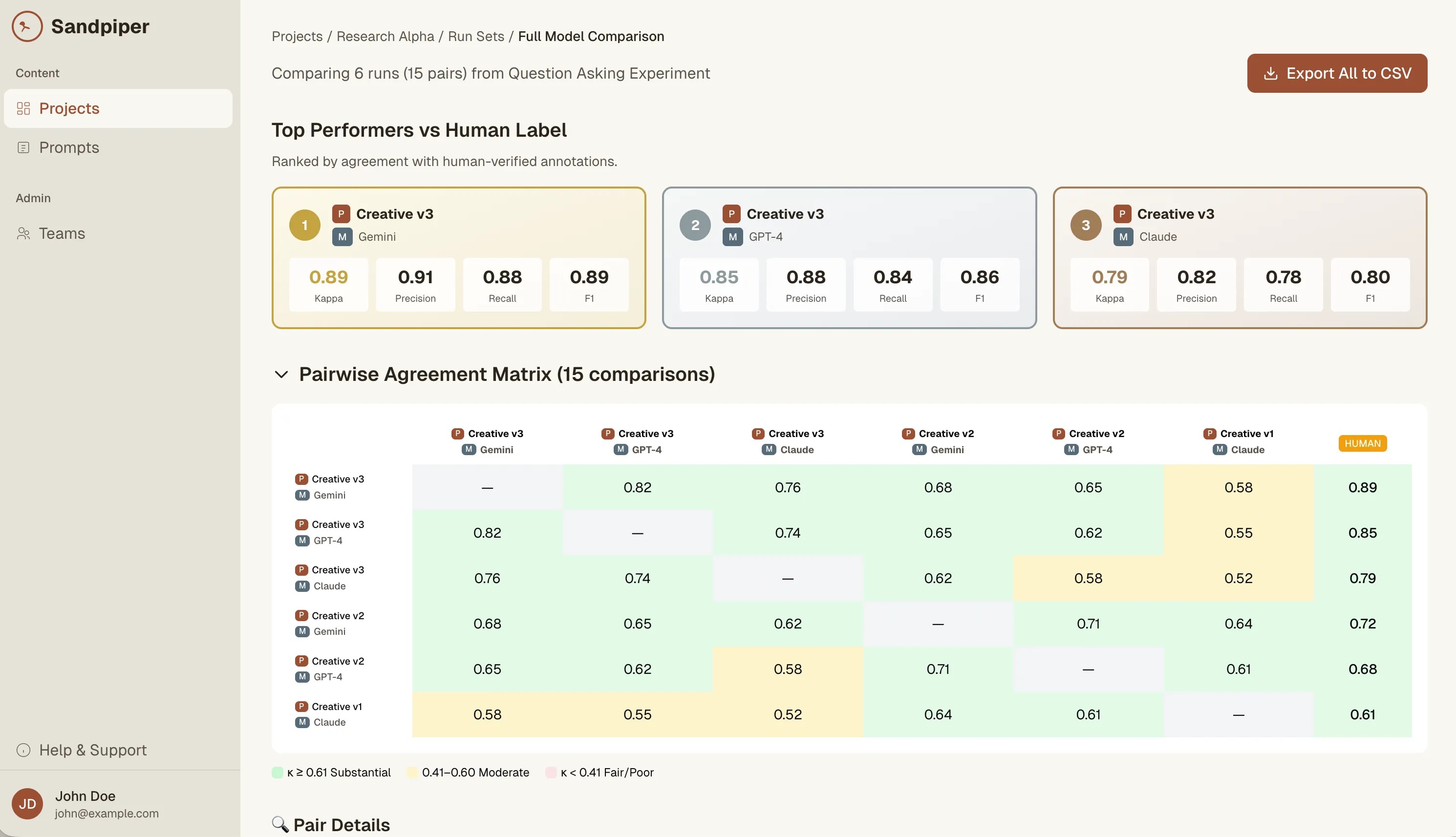
Task: Click the Sandpiper bird logo icon
Action: point(27,26)
